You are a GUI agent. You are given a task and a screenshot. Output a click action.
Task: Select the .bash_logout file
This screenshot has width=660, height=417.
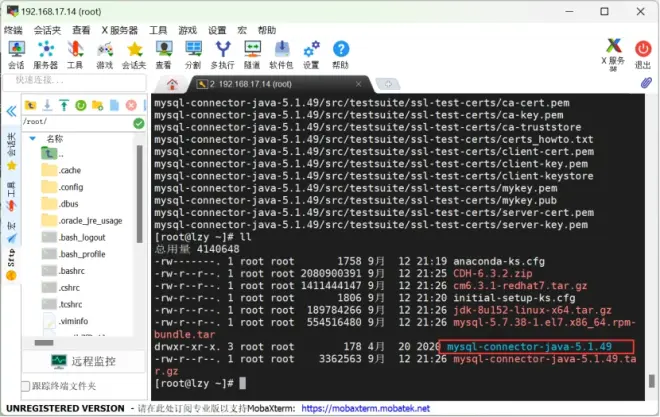(73, 237)
